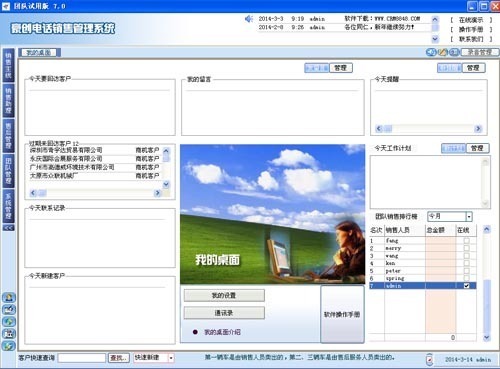This screenshot has height=369, width=500.
Task: Click the speaker icon beside the announcements
Action: point(249,19)
